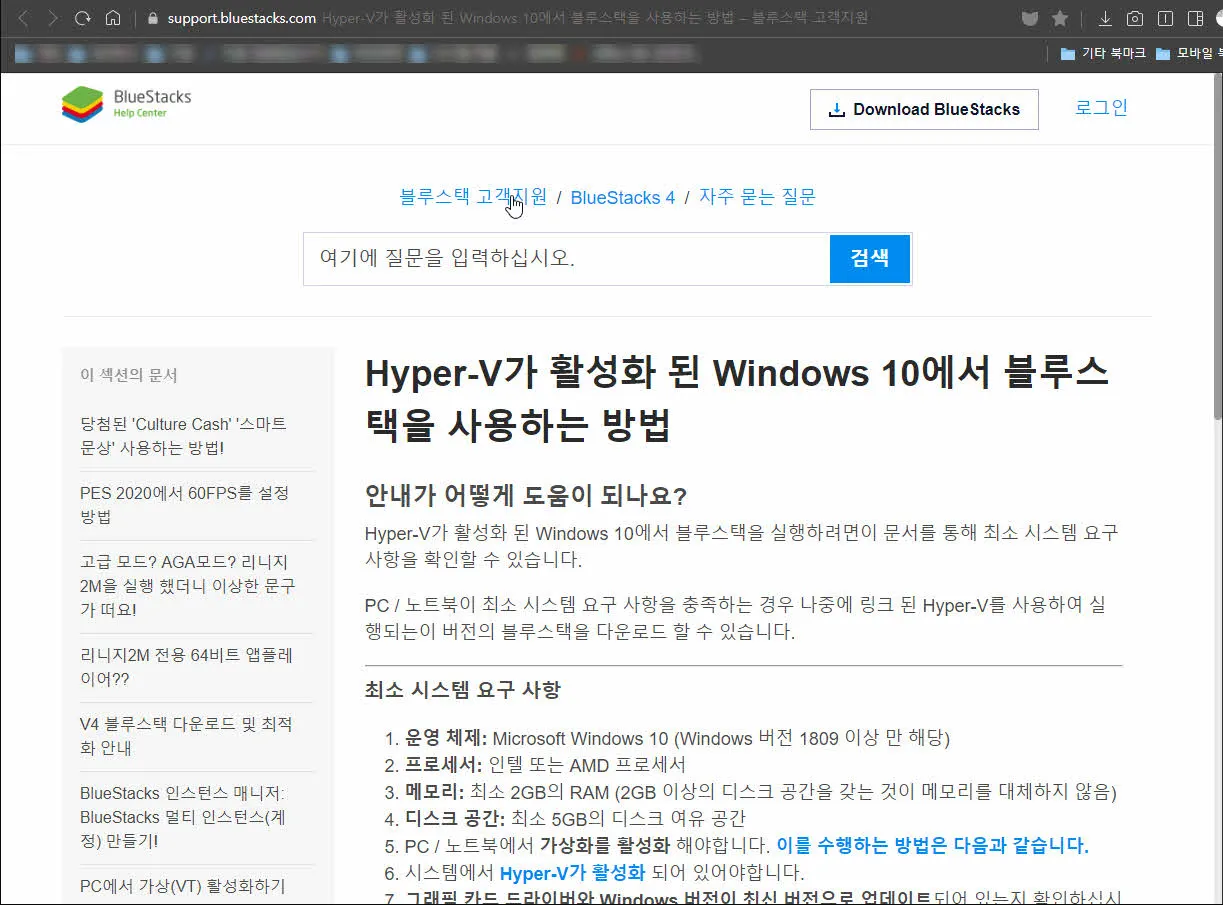Image resolution: width=1223 pixels, height=905 pixels.
Task: Open the sidebar panel icon in the toolbar
Action: pos(1193,17)
